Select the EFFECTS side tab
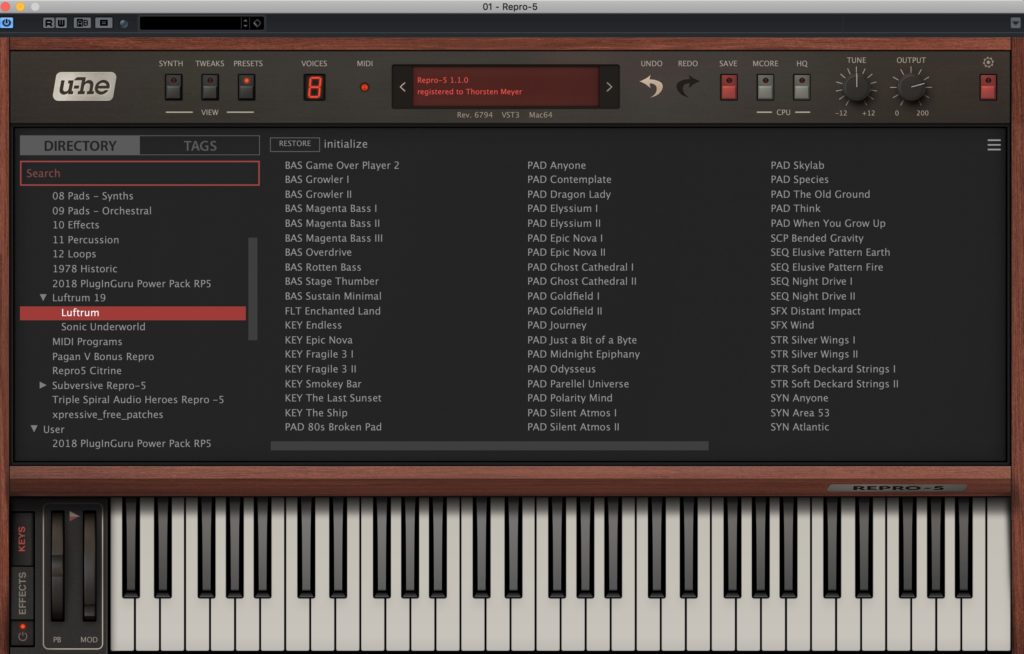Viewport: 1024px width, 654px height. tap(22, 593)
